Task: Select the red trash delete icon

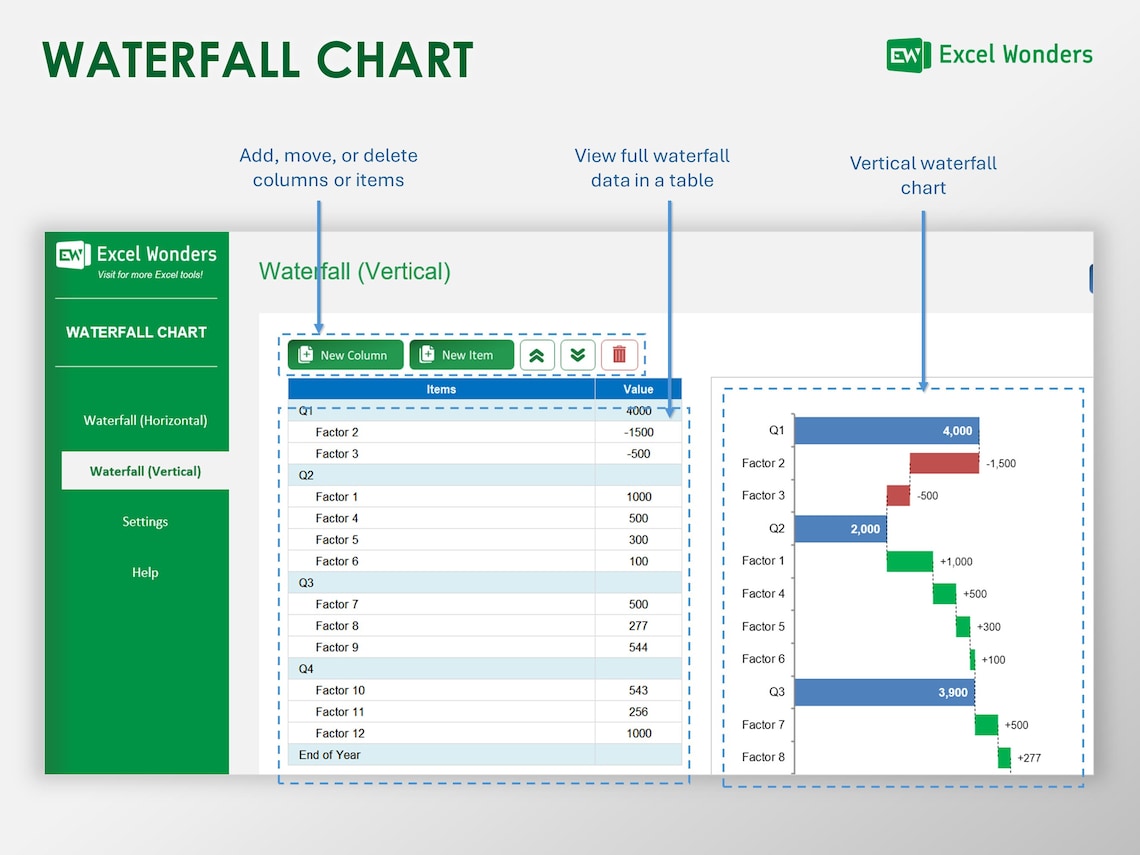Action: (x=619, y=354)
